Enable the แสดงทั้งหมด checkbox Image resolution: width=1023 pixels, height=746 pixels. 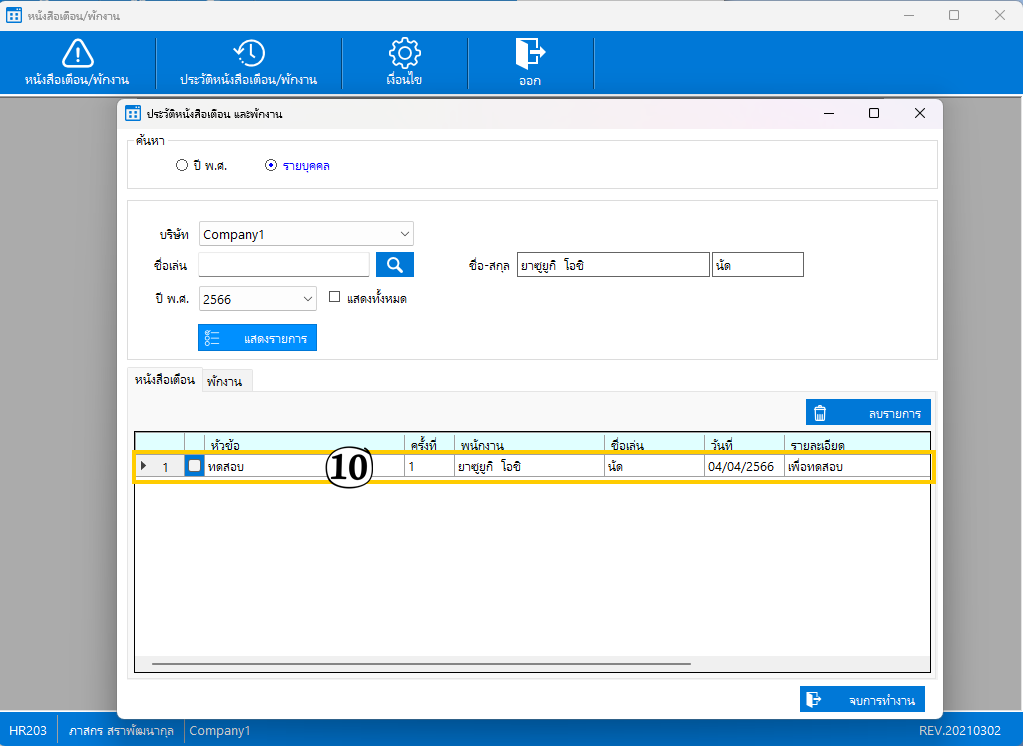tap(335, 297)
